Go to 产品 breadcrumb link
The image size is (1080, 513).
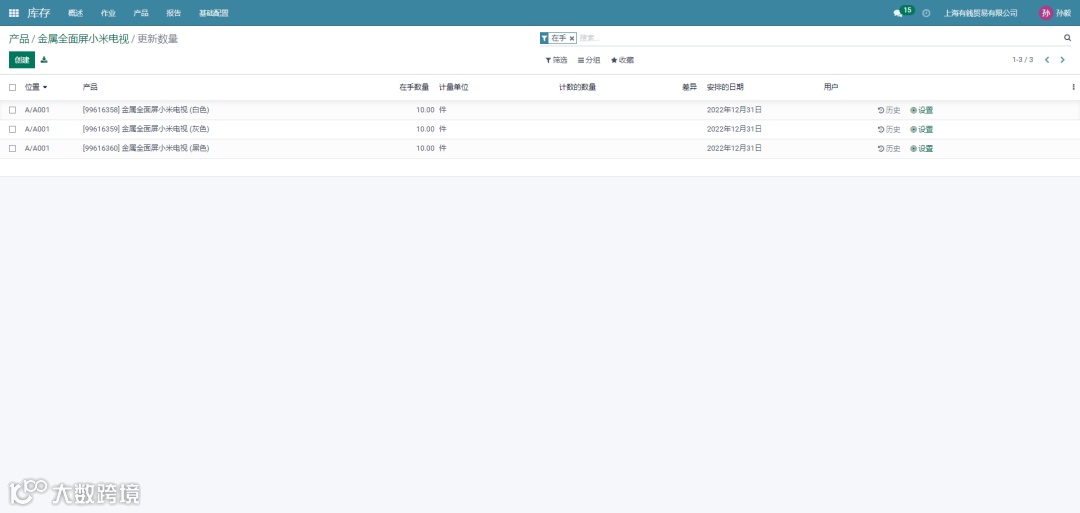click(19, 39)
